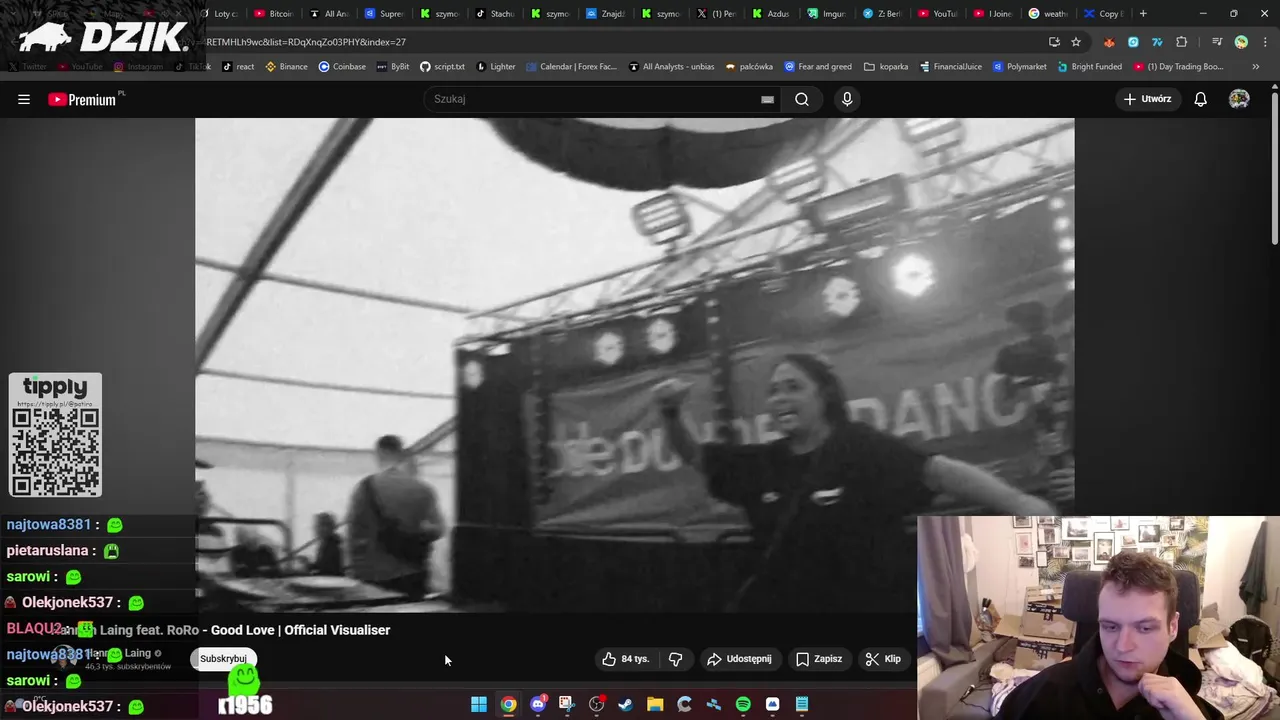Image resolution: width=1280 pixels, height=720 pixels.
Task: Open the Binance bookmark
Action: [287, 67]
